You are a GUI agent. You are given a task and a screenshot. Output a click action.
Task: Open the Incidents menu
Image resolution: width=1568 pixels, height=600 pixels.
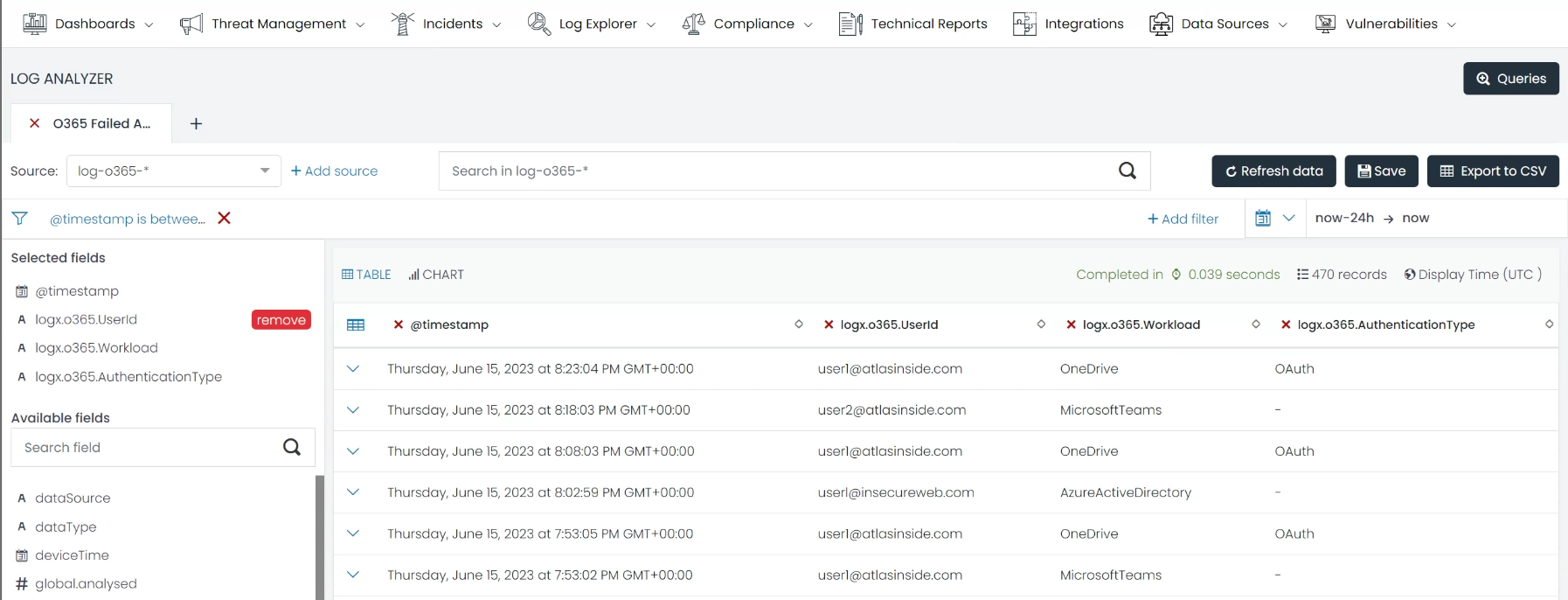point(446,24)
